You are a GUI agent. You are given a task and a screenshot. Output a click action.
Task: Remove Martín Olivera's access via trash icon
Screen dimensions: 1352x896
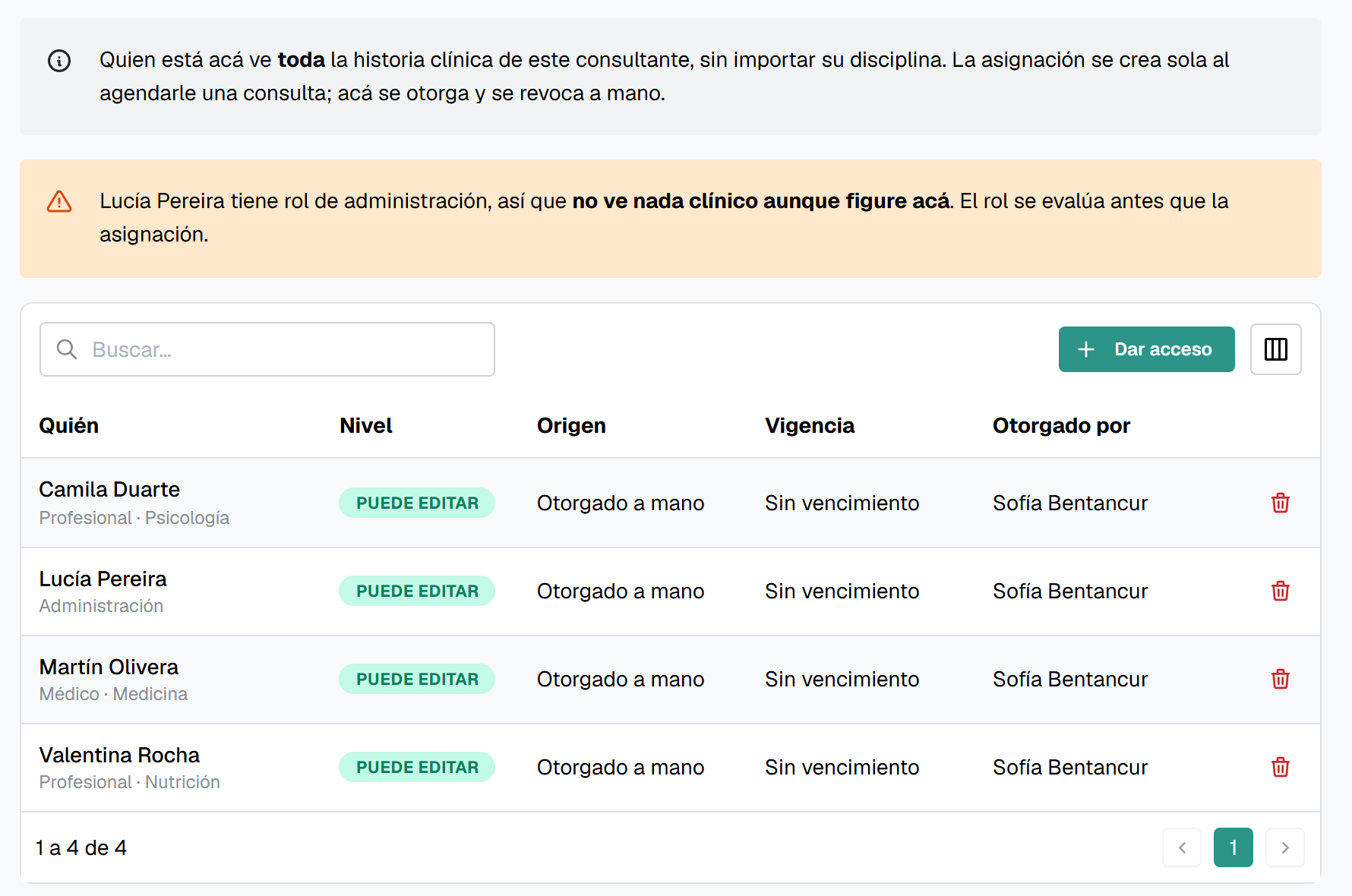[1280, 679]
